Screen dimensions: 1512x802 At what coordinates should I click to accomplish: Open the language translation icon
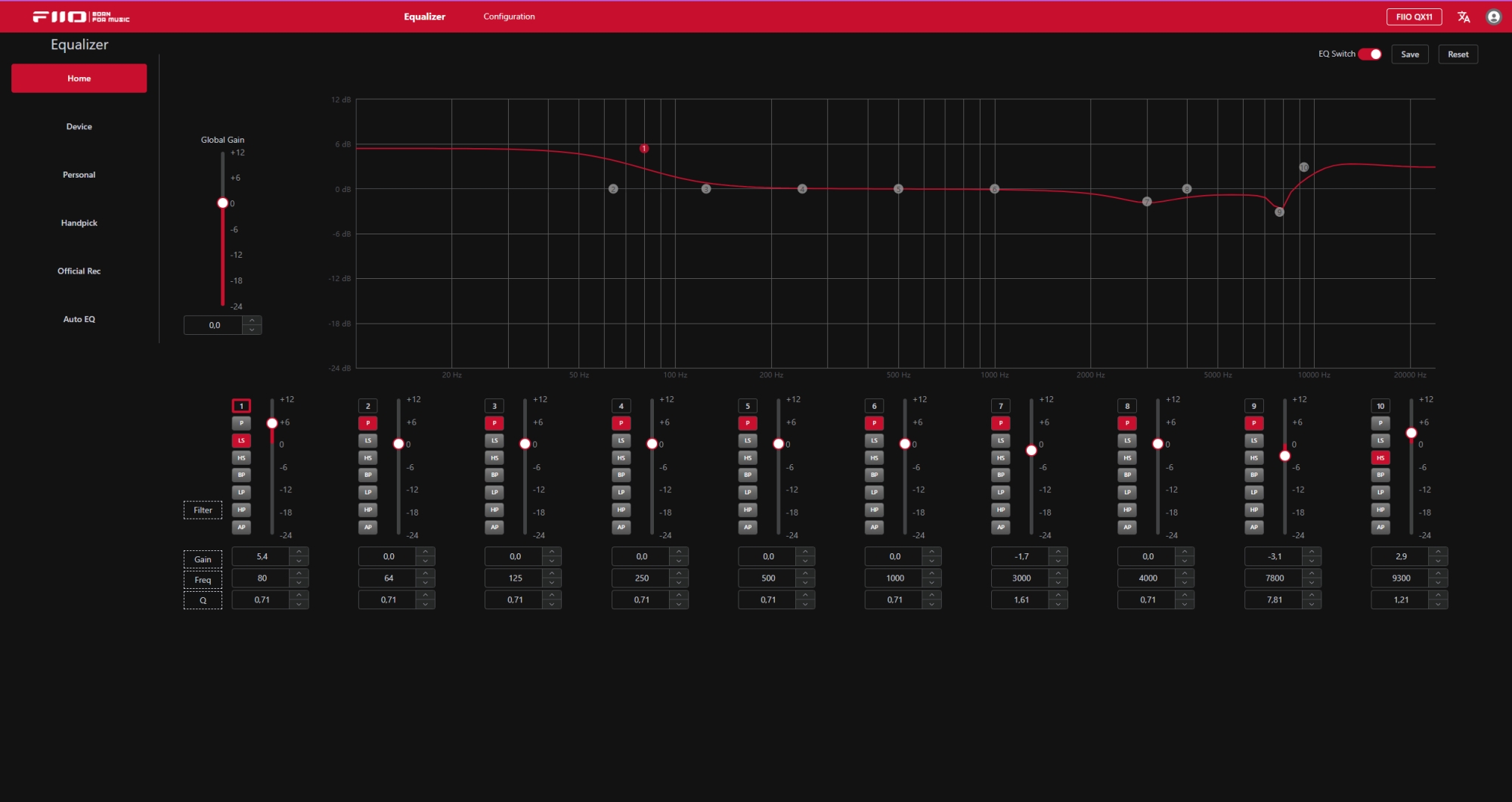pyautogui.click(x=1464, y=17)
